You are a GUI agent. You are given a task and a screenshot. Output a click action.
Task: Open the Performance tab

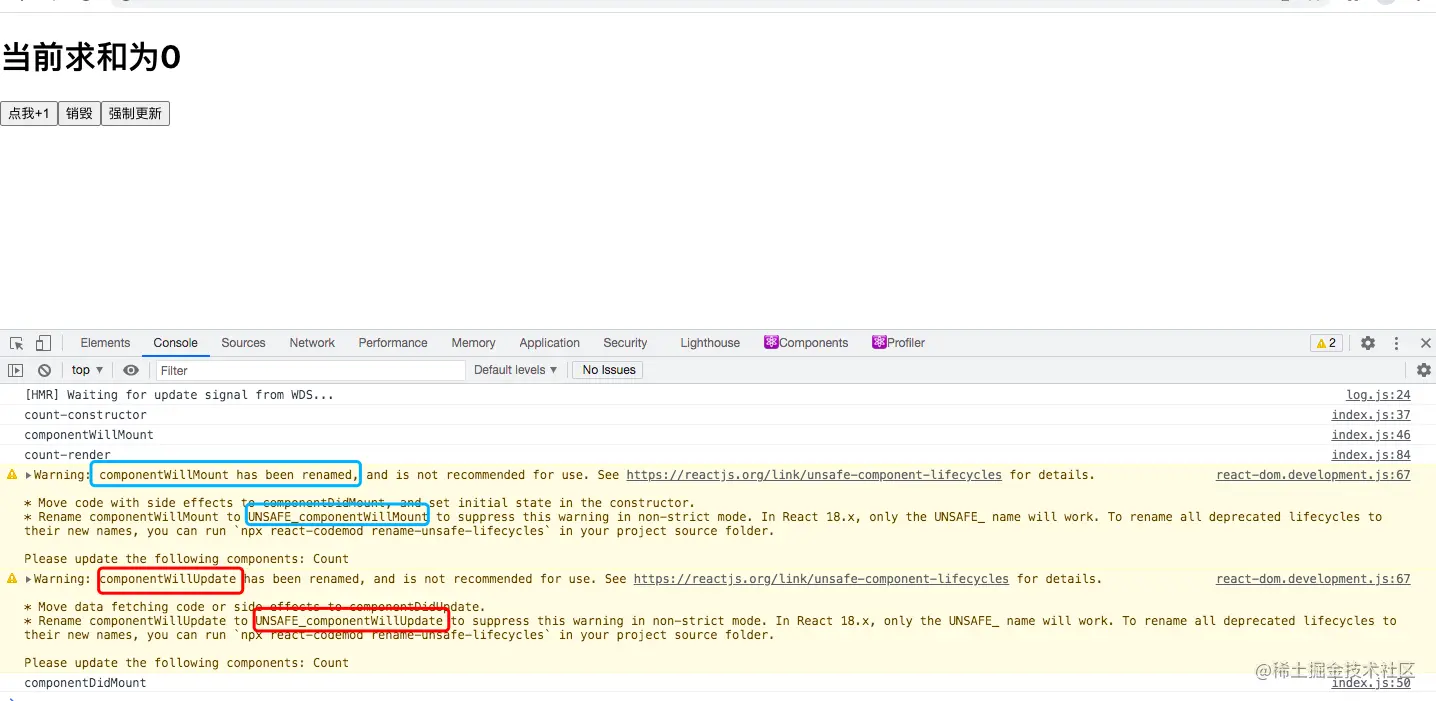[393, 343]
